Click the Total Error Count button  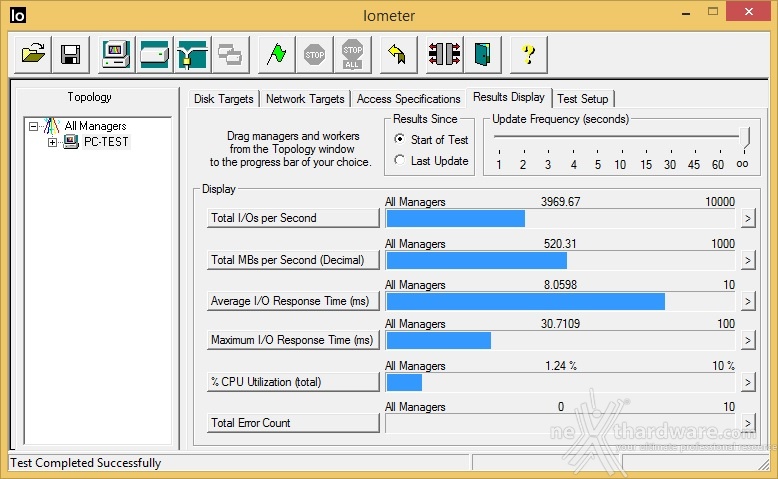pos(293,423)
